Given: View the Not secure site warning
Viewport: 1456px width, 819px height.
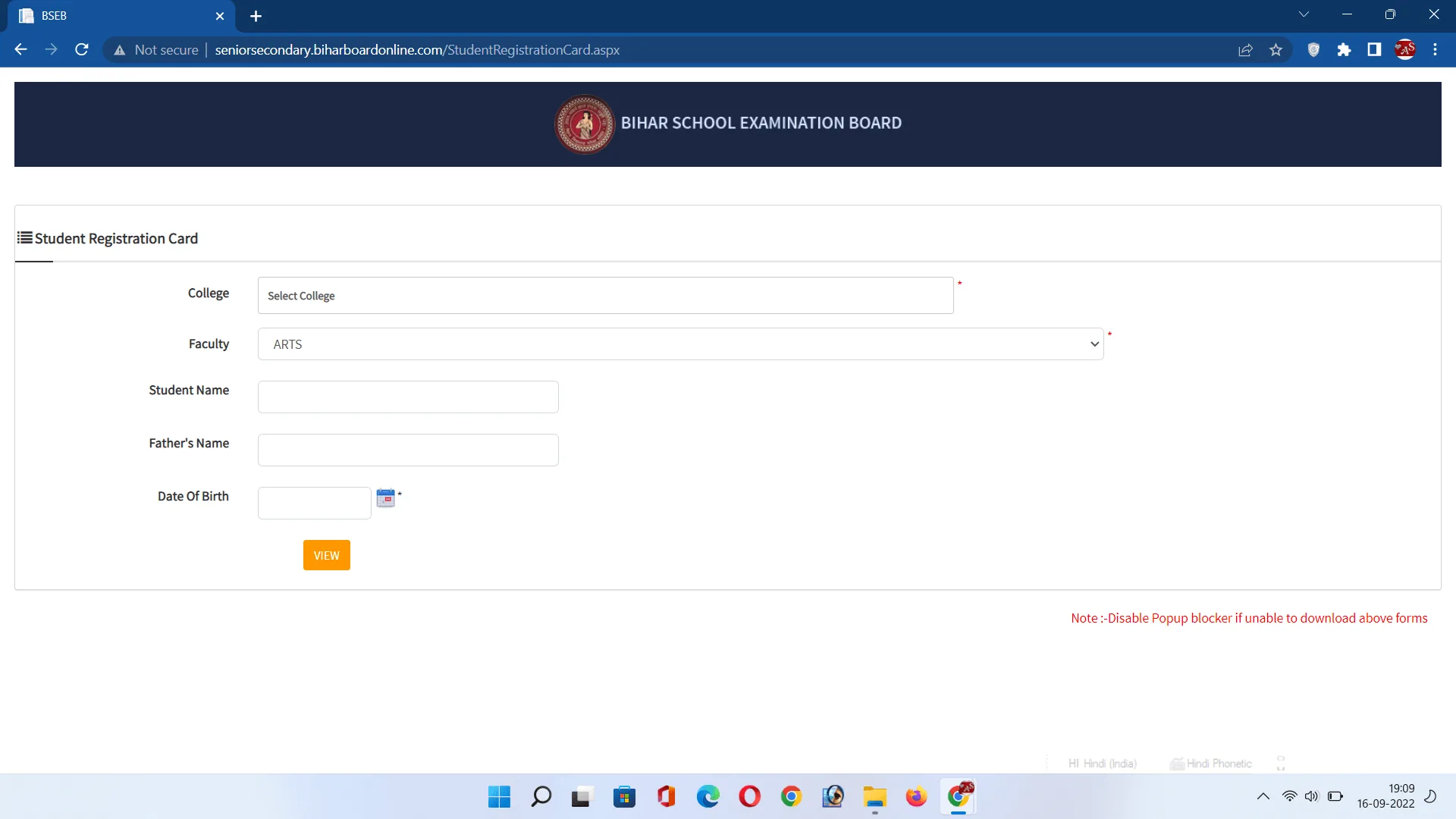Looking at the screenshot, I should click(x=155, y=50).
